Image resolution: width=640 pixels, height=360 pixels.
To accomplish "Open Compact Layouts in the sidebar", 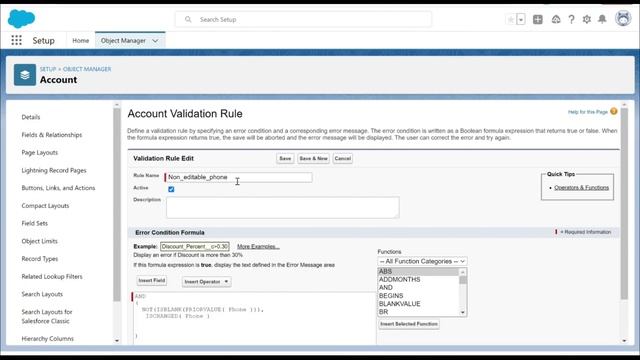I will coord(45,206).
